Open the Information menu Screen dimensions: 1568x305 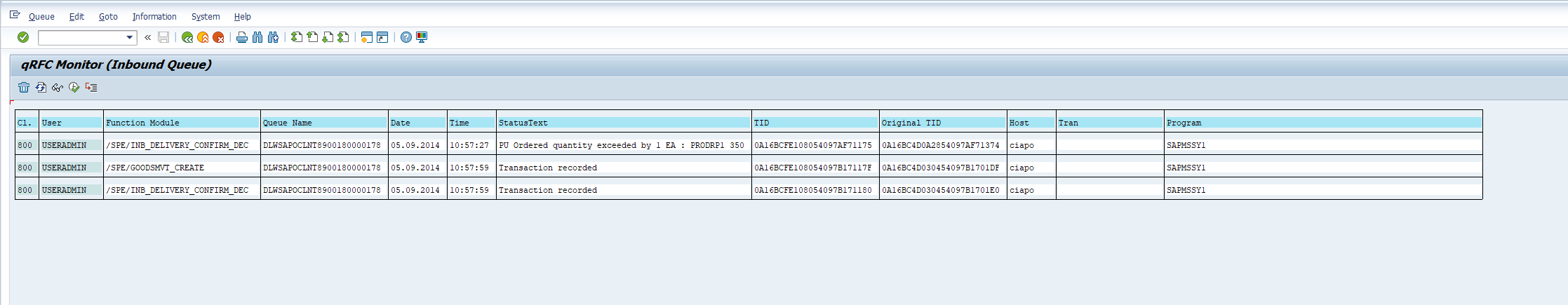click(154, 16)
